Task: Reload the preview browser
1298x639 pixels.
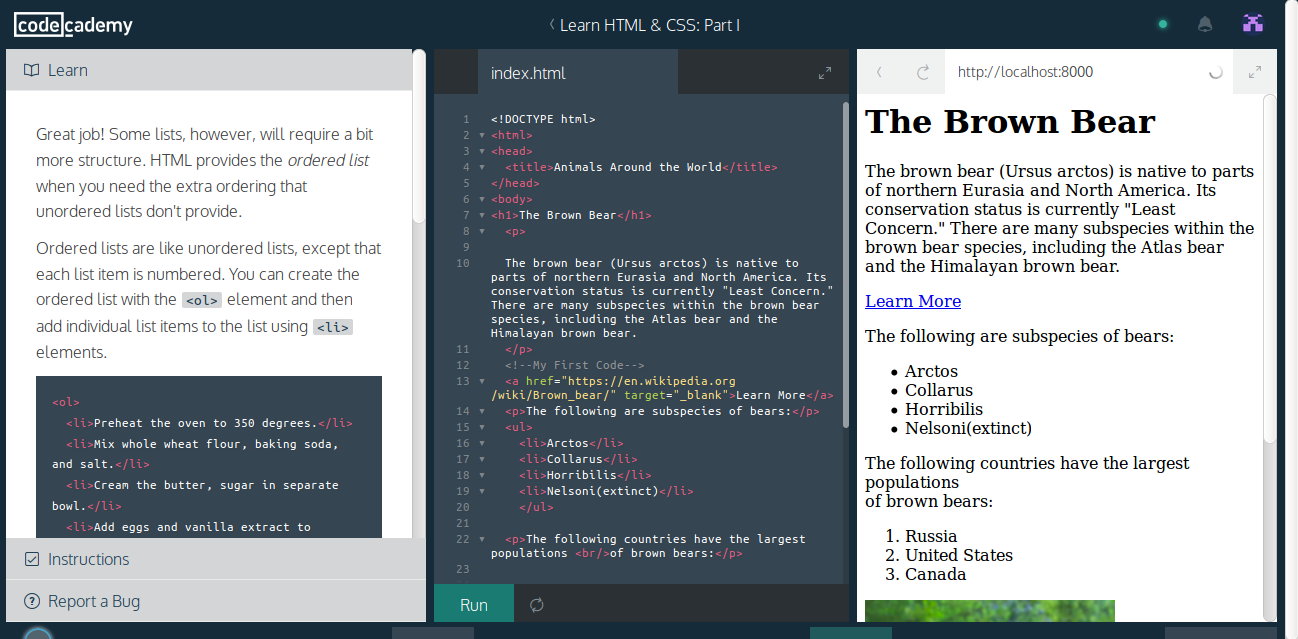Action: [923, 72]
